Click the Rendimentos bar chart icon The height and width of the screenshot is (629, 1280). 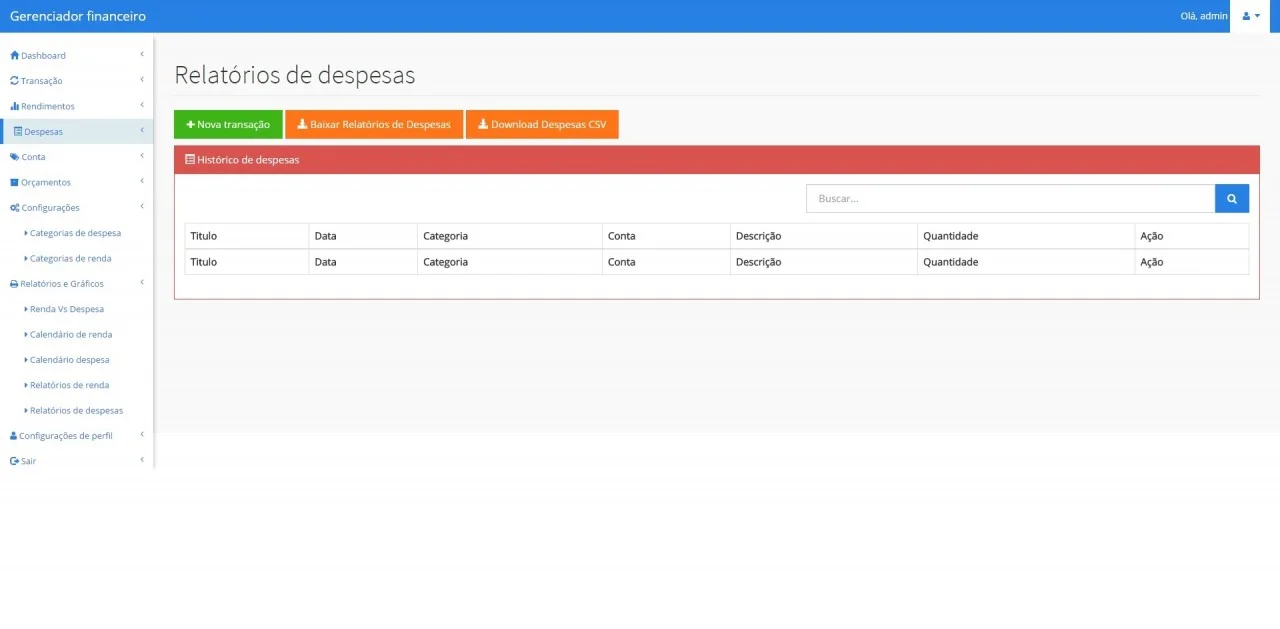pos(14,106)
